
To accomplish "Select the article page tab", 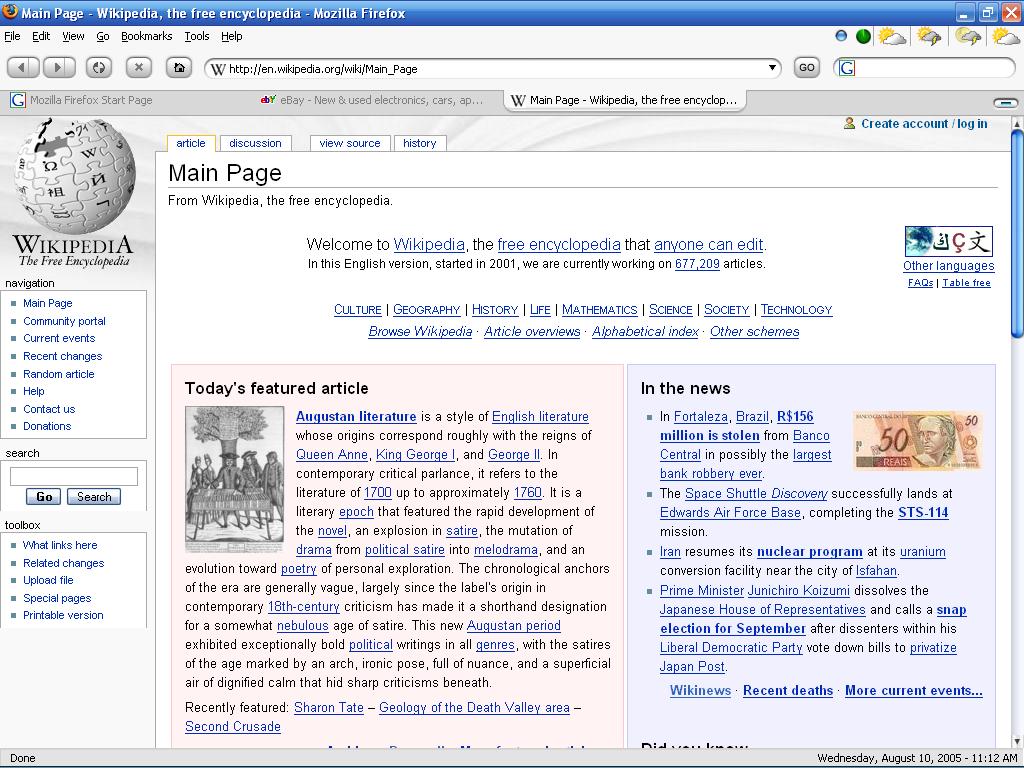I will (191, 143).
